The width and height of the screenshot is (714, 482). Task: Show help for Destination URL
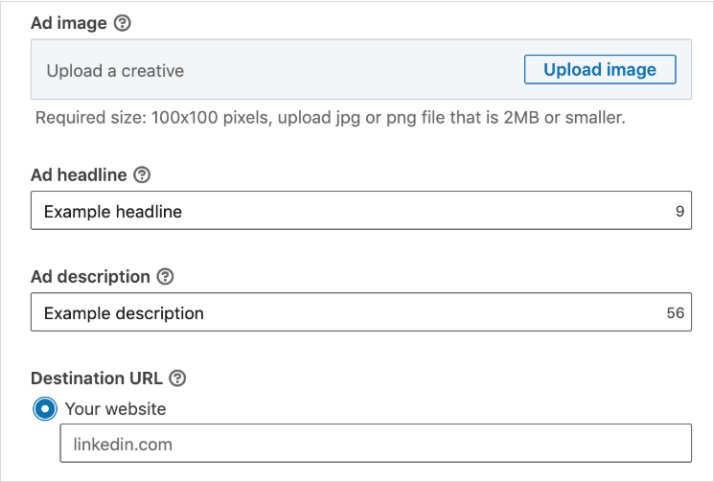coord(177,378)
